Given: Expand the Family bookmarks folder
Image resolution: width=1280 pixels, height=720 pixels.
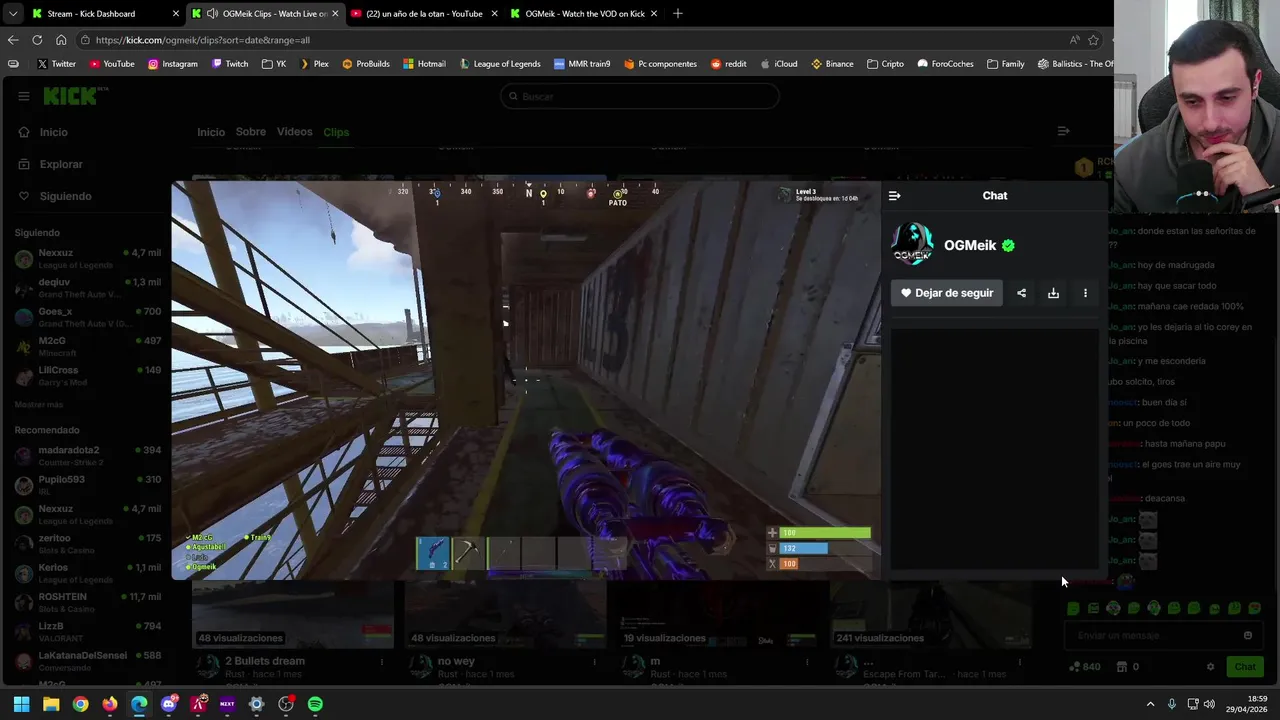Looking at the screenshot, I should (1005, 63).
